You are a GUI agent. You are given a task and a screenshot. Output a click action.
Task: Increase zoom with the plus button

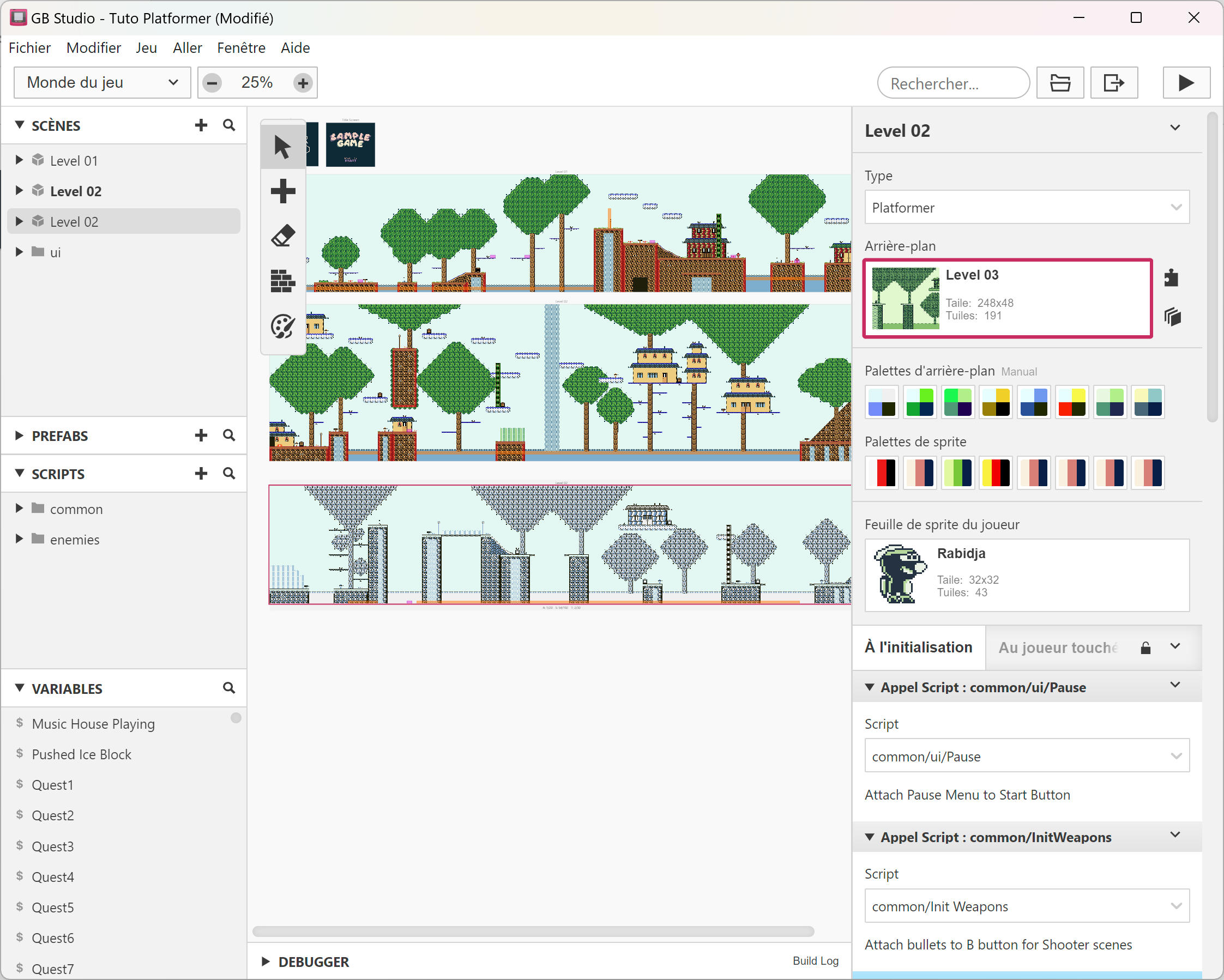[303, 83]
